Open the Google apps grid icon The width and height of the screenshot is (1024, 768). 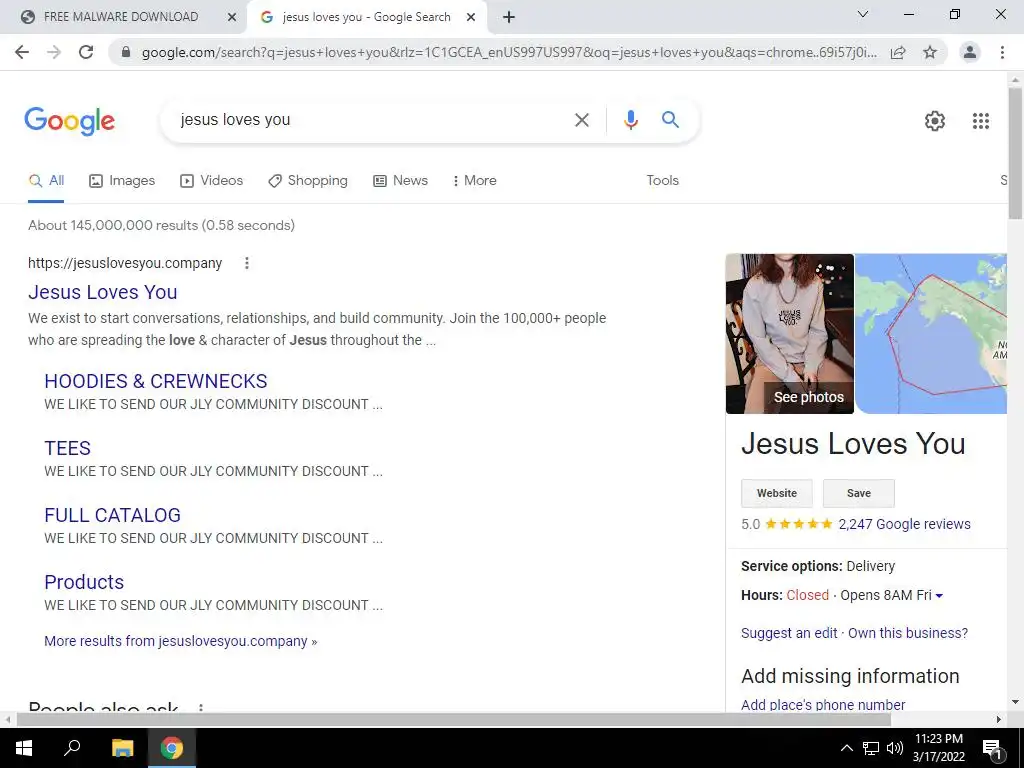(980, 121)
